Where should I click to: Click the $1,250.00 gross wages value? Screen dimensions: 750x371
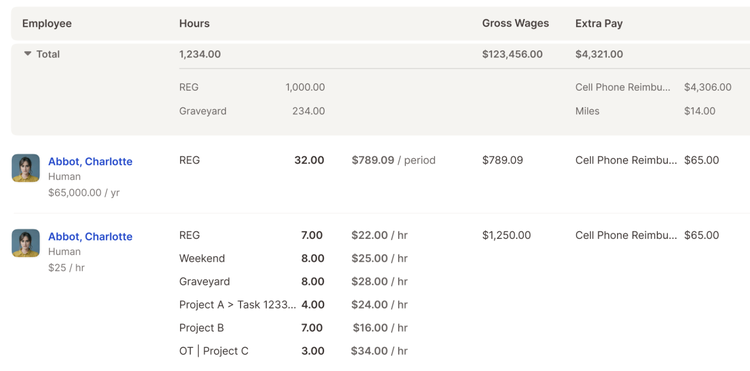tap(506, 235)
